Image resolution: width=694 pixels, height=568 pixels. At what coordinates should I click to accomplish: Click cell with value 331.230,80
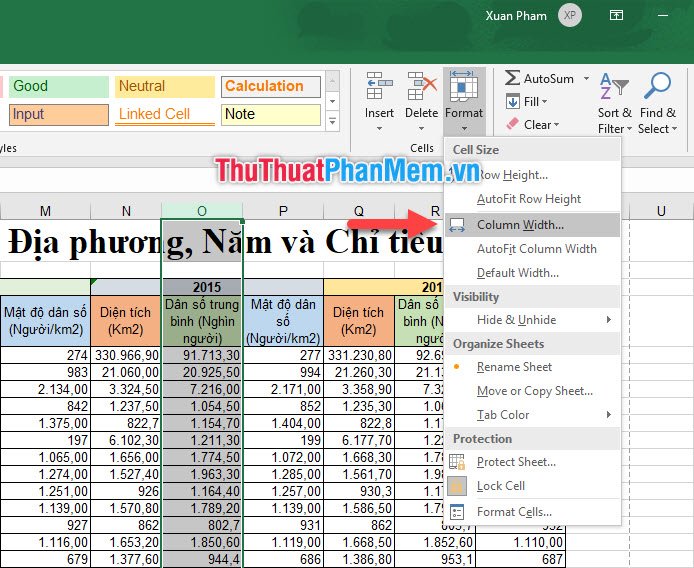pyautogui.click(x=359, y=355)
